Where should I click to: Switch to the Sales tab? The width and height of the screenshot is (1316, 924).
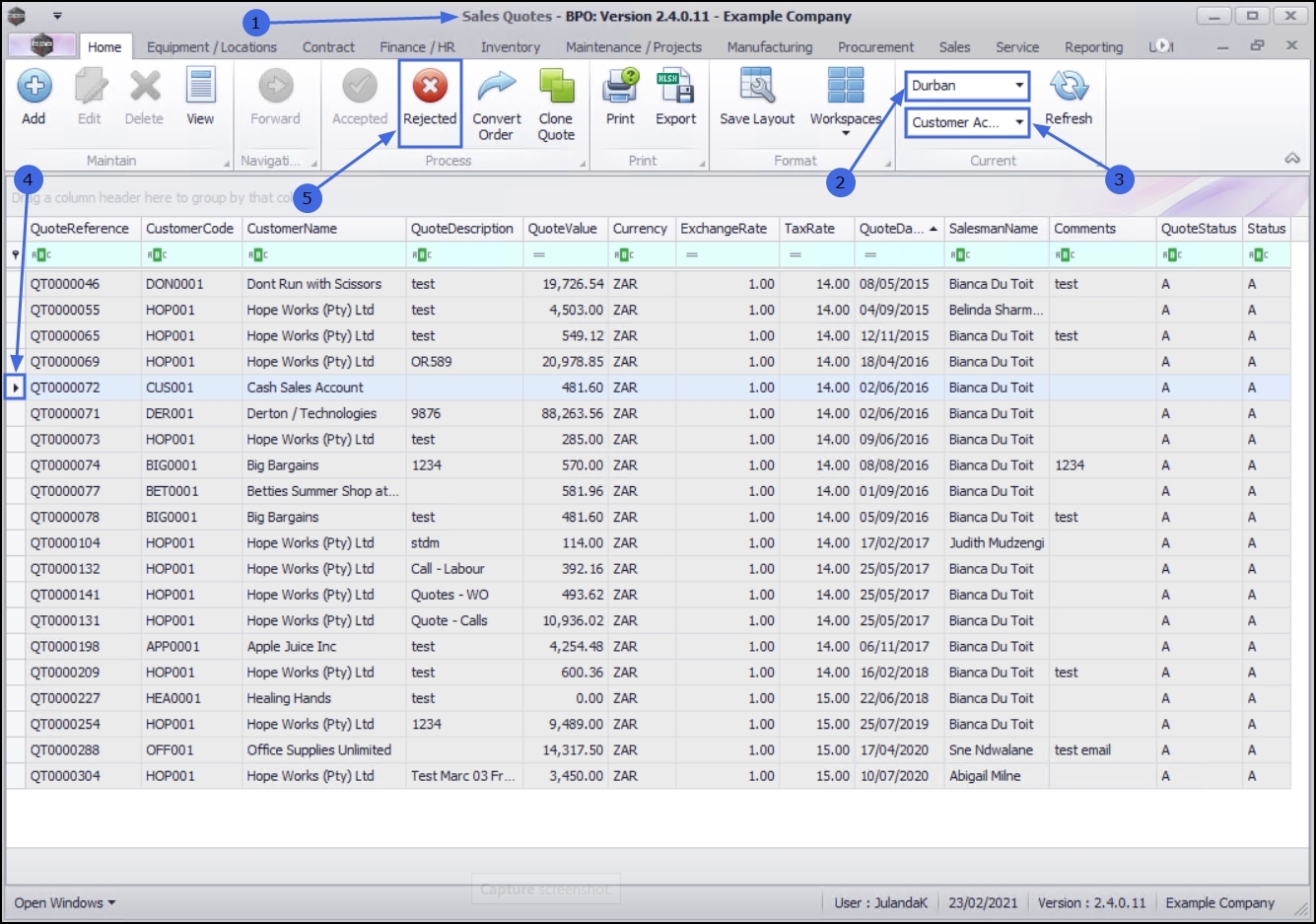coord(954,46)
